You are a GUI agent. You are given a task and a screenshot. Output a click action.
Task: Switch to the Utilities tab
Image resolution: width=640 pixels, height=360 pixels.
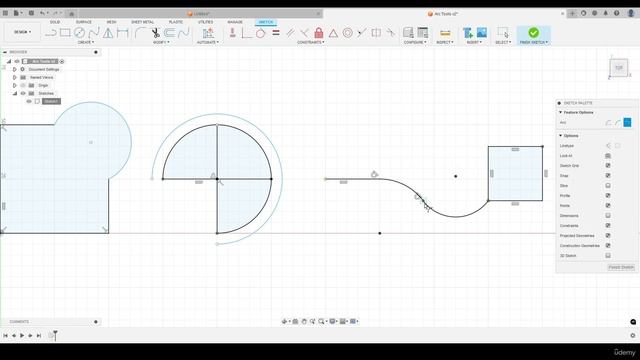(x=206, y=22)
